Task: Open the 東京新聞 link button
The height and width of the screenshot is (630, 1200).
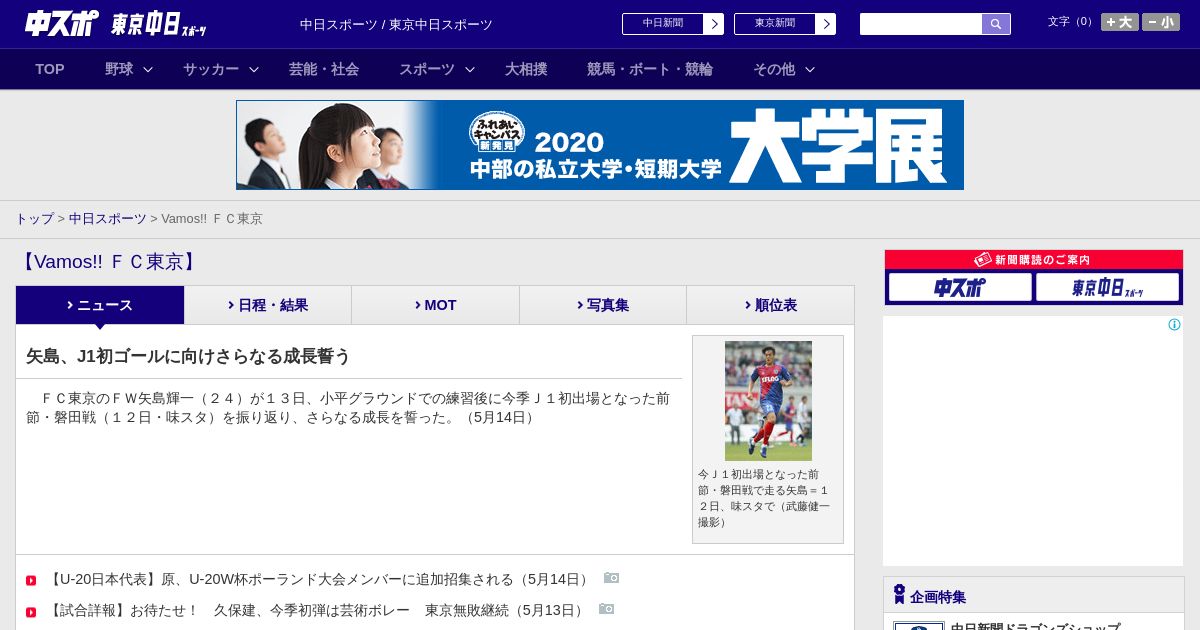Action: [785, 24]
